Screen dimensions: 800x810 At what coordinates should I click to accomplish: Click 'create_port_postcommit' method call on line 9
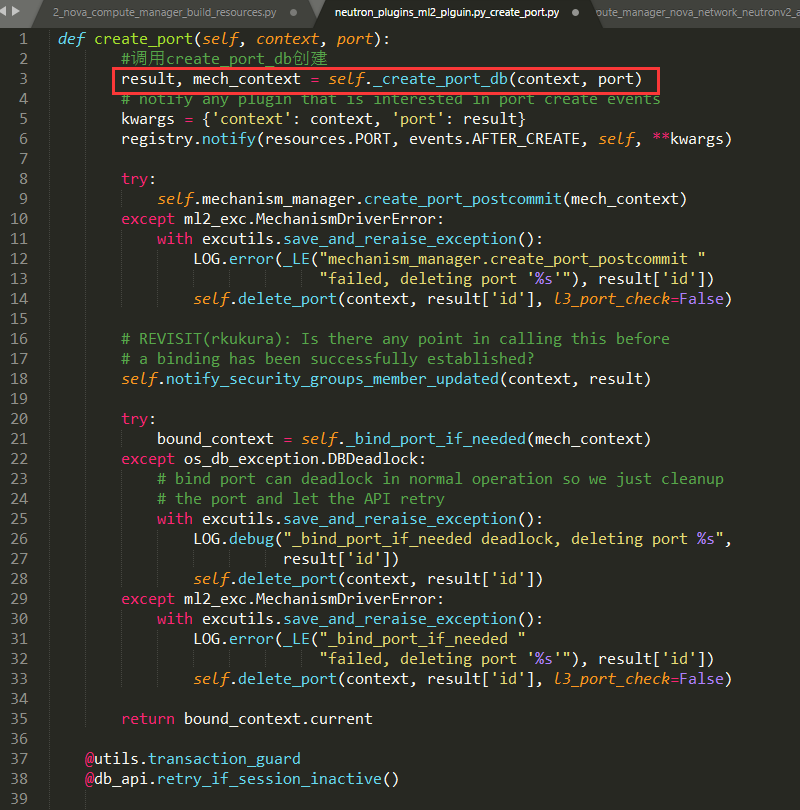coord(463,199)
